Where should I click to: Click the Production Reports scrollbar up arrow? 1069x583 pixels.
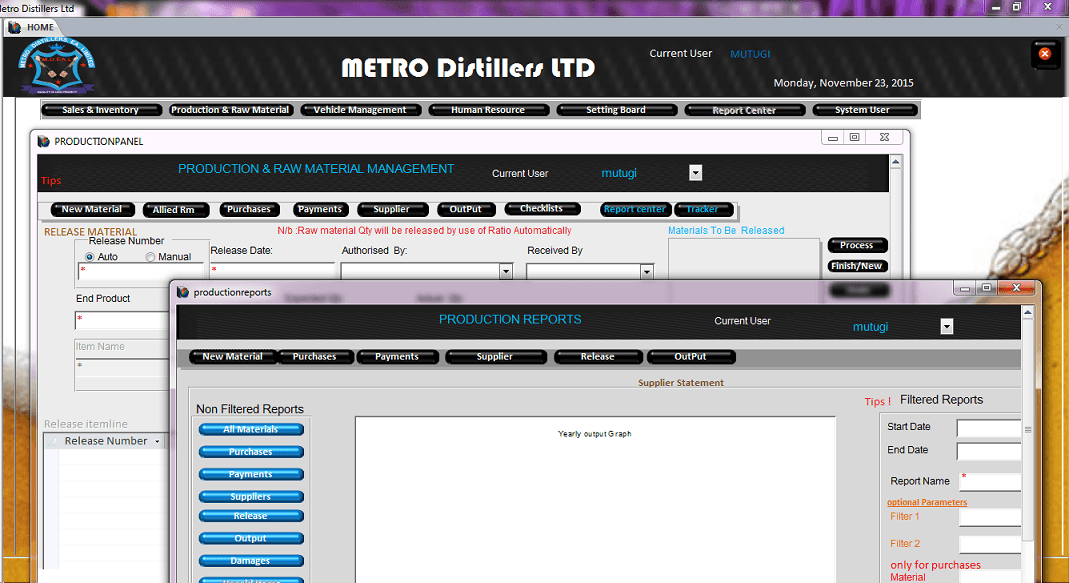[x=1027, y=312]
